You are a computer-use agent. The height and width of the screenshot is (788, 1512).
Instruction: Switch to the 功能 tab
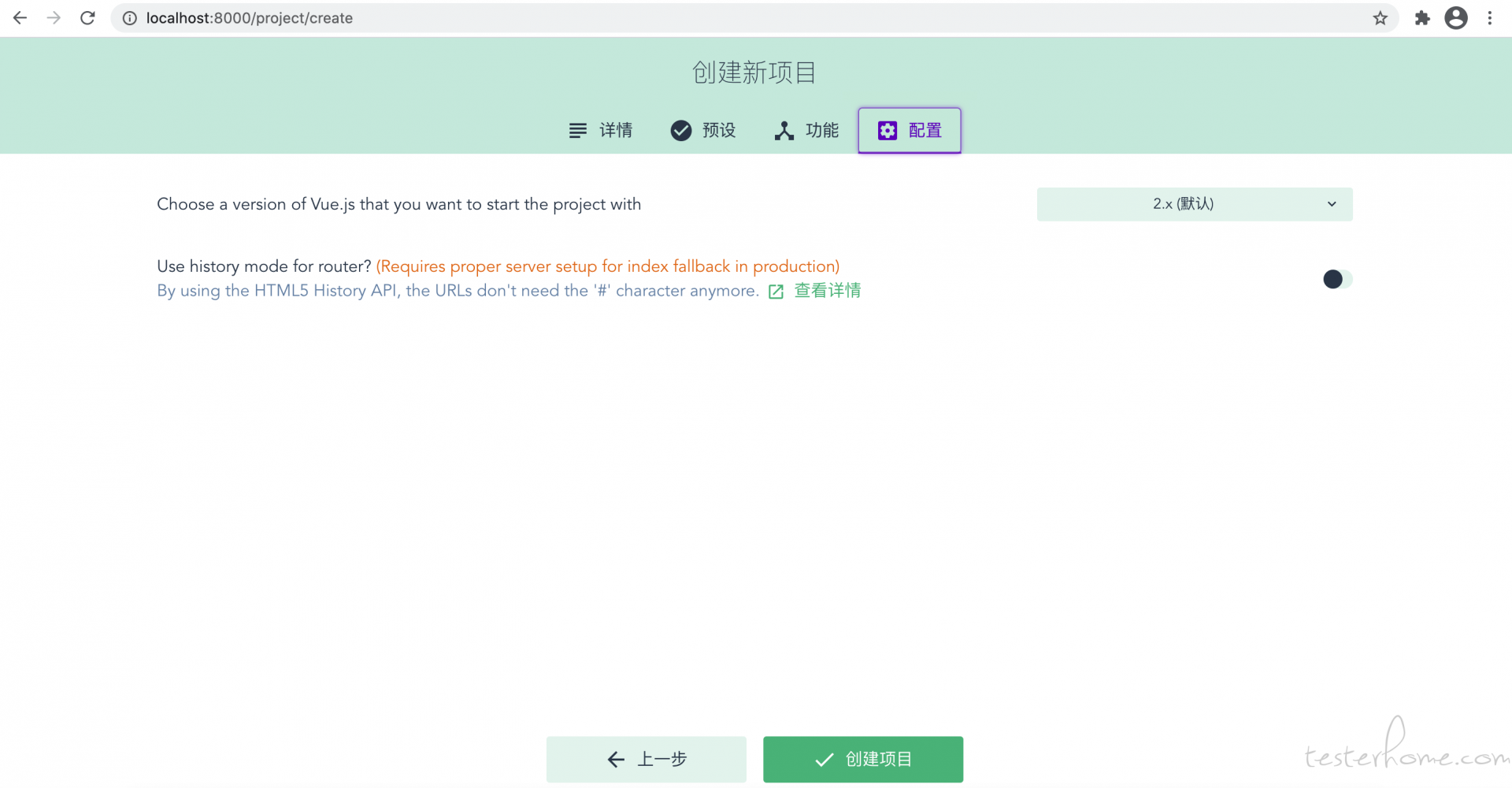806,130
